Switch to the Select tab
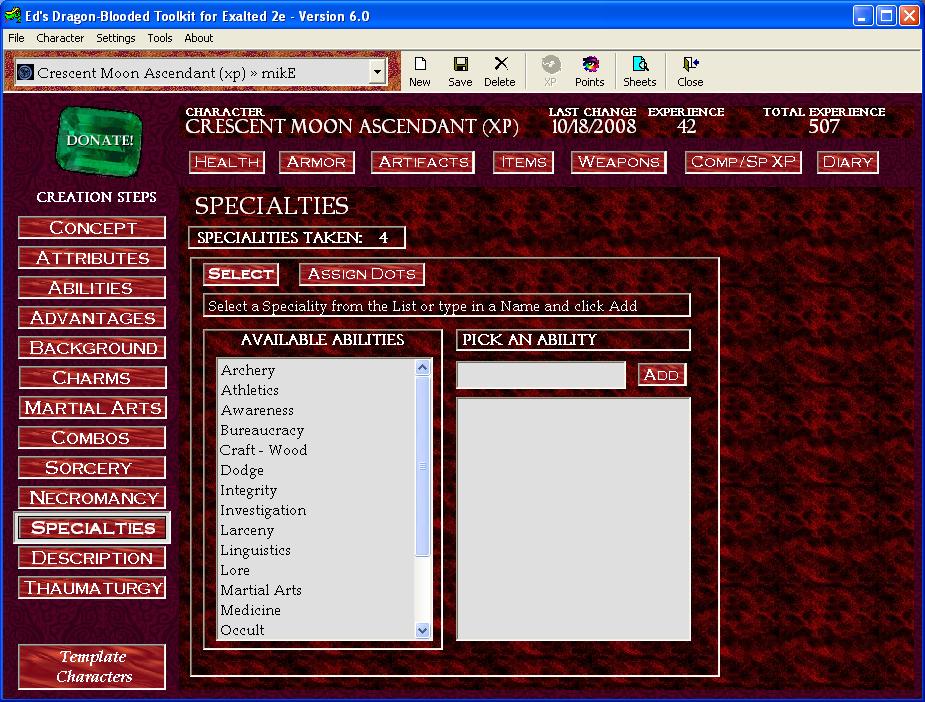This screenshot has height=702, width=925. [241, 274]
